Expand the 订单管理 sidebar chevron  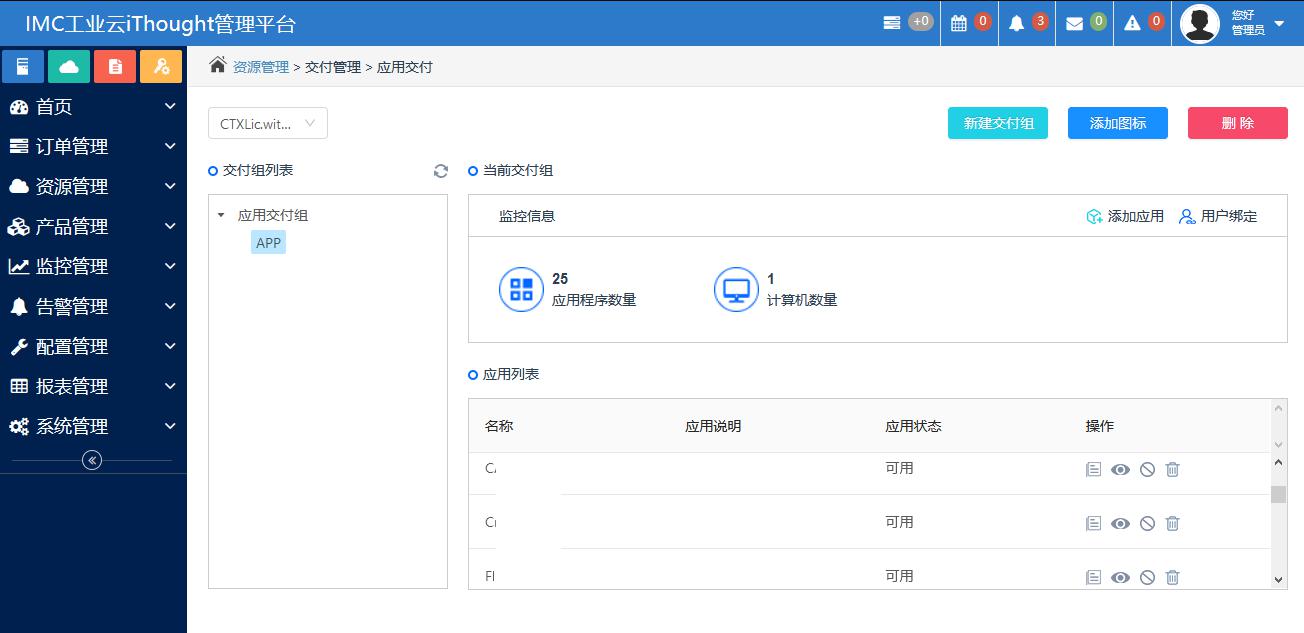coord(170,146)
